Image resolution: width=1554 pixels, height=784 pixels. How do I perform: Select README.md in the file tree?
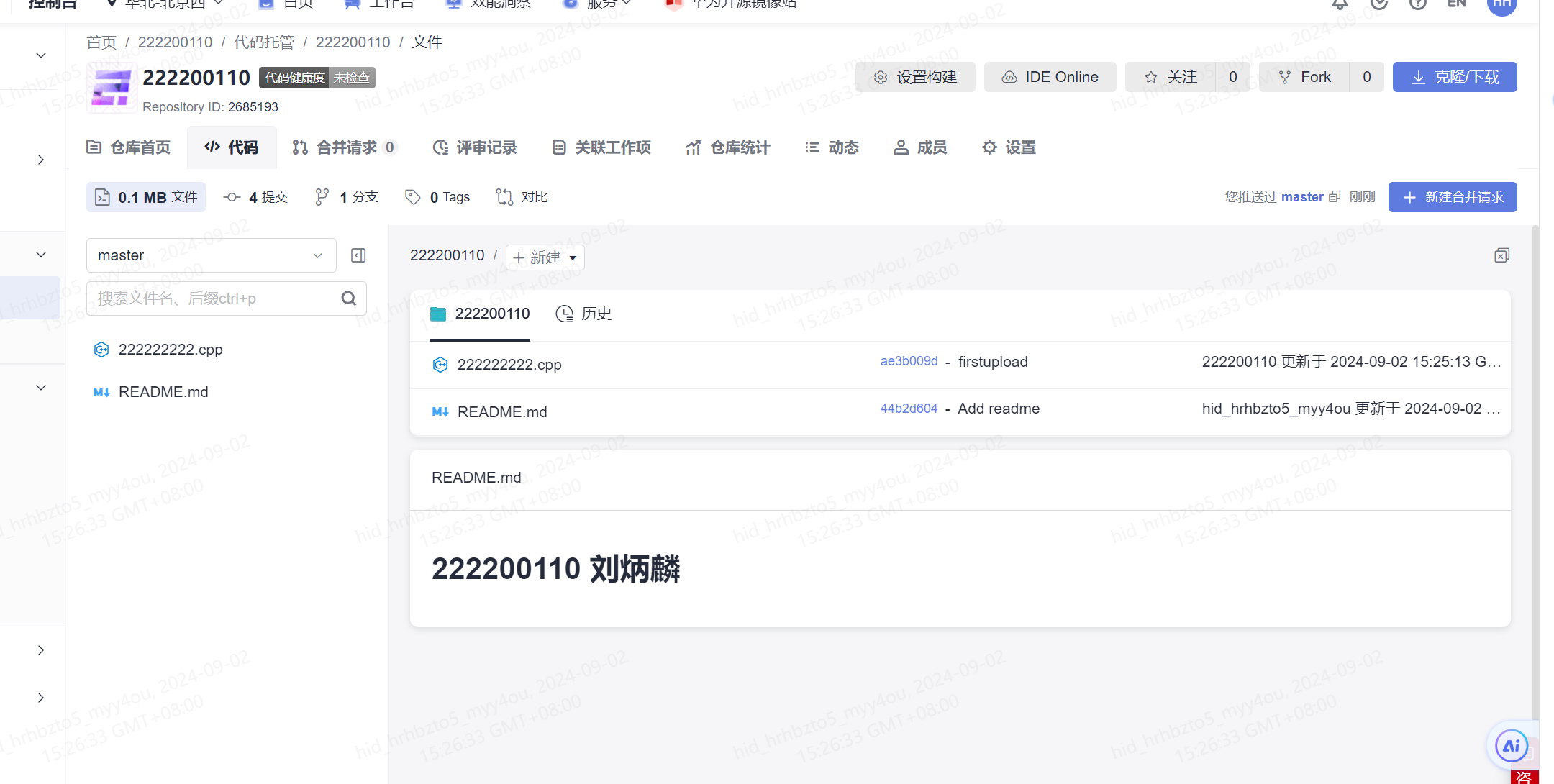[163, 392]
